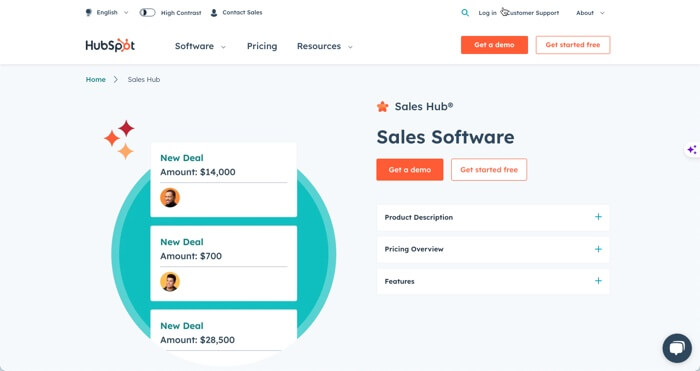This screenshot has height=371, width=700.
Task: Click the Amount: $14,000 text
Action: 198,172
